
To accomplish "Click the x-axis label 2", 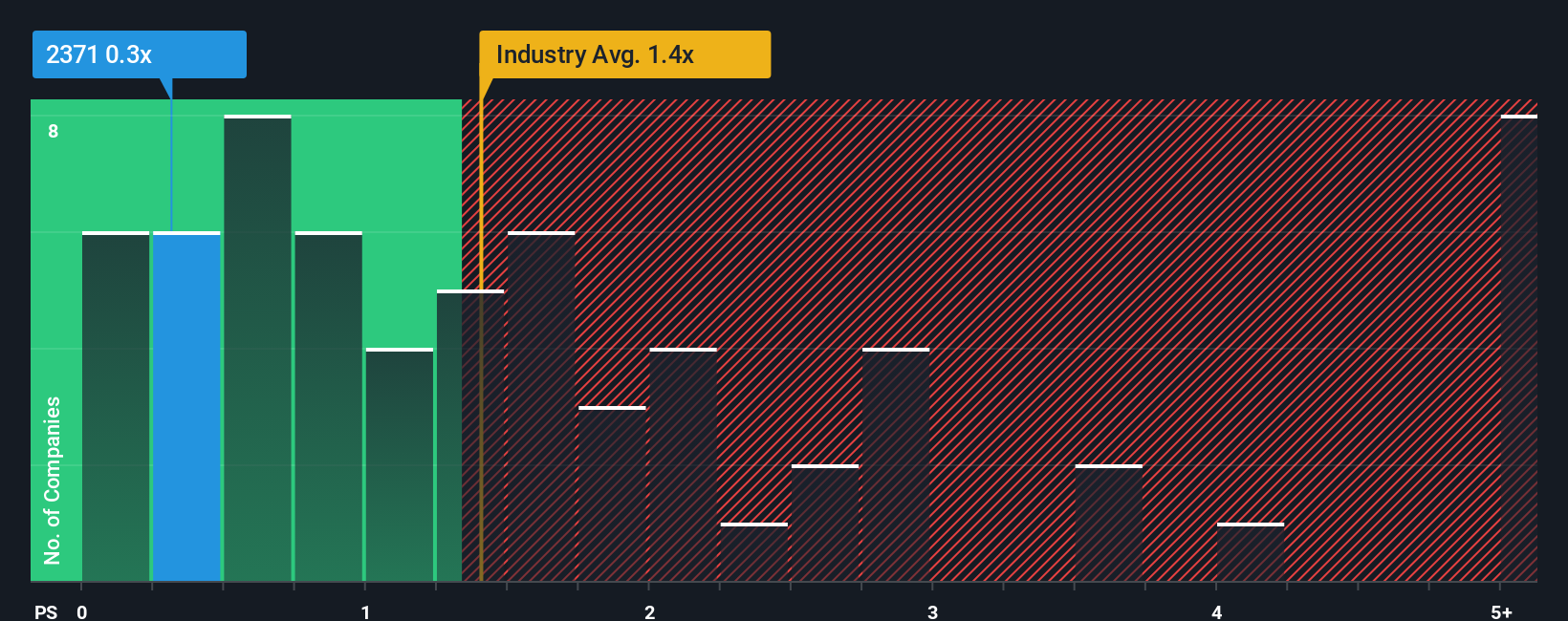I will coord(649,611).
